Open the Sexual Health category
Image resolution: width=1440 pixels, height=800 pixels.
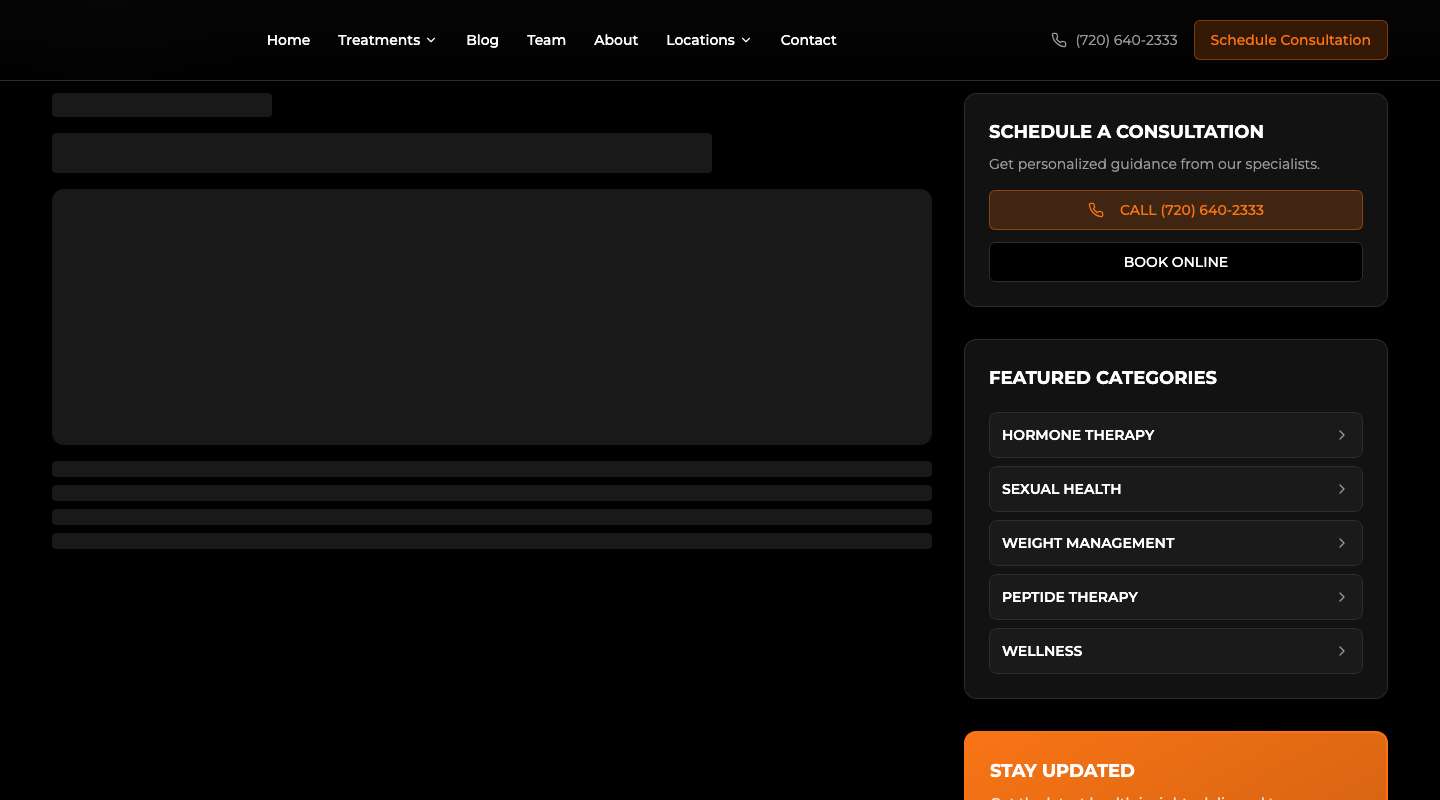[x=1175, y=489]
